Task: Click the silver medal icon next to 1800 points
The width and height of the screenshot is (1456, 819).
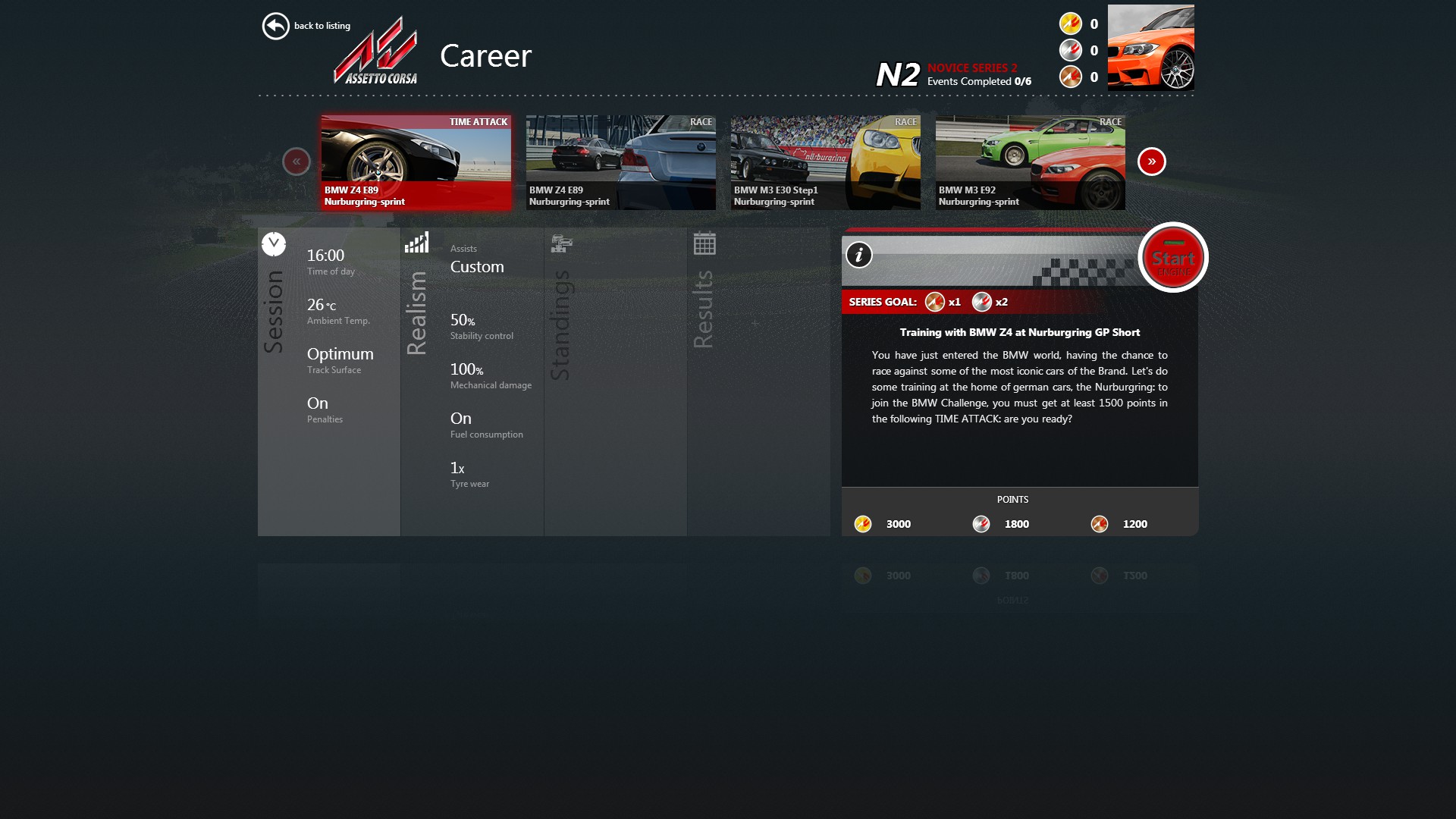Action: click(981, 523)
